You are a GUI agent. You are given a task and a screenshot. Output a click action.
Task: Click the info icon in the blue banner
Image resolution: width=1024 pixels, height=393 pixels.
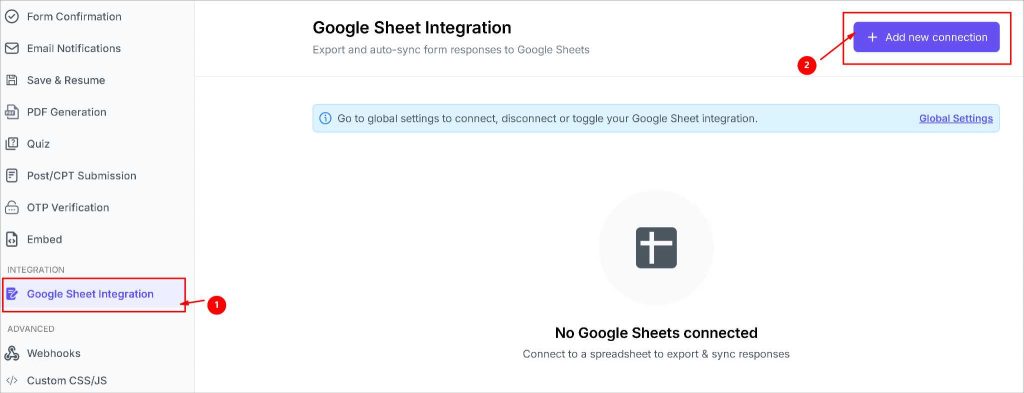pyautogui.click(x=325, y=118)
